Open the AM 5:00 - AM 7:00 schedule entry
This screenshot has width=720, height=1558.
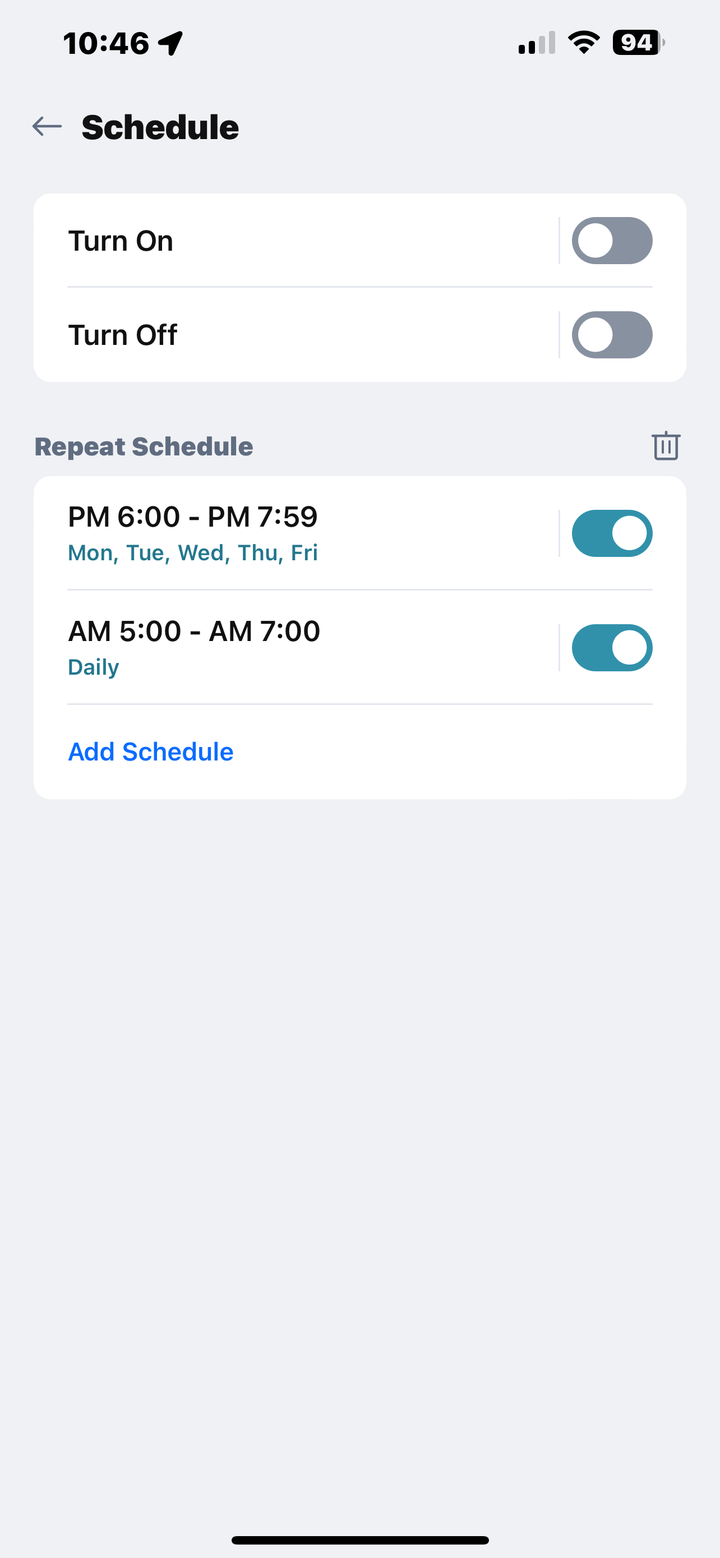pyautogui.click(x=296, y=648)
